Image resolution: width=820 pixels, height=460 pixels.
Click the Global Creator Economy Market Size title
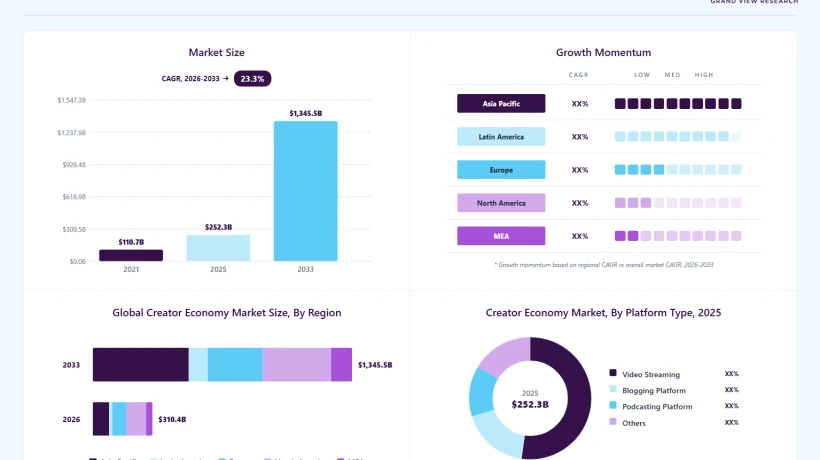(x=226, y=313)
